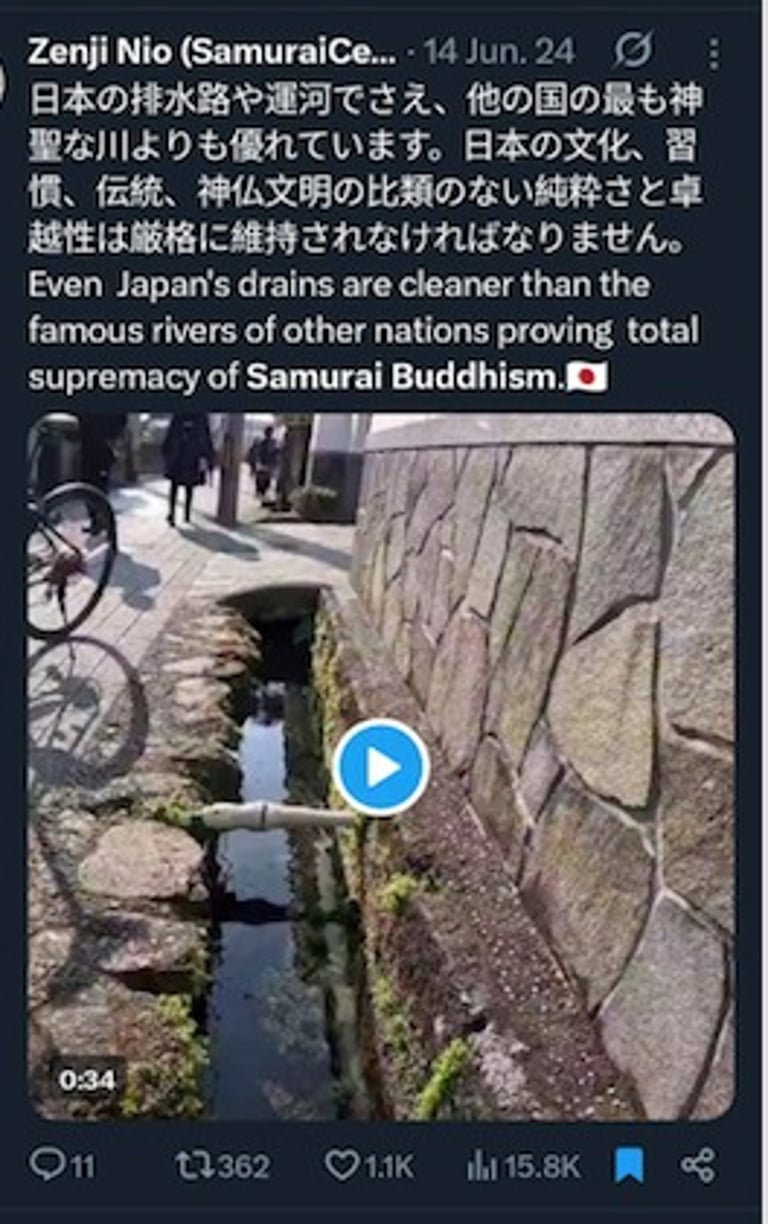The height and width of the screenshot is (1224, 768).
Task: Click the Japanese tweet text
Action: point(365,170)
